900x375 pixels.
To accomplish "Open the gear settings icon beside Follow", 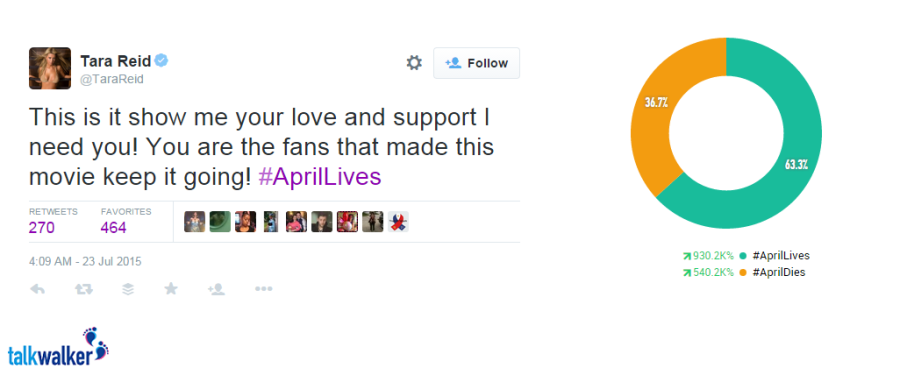I will [x=414, y=63].
